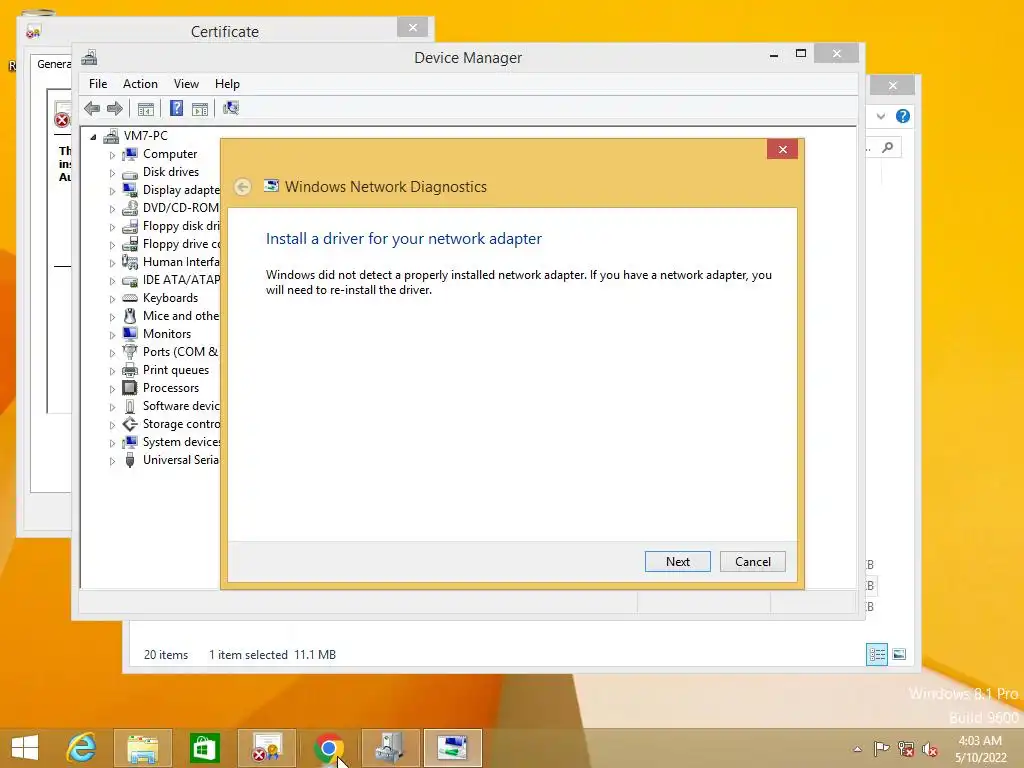Open the Windows Start button
Image resolution: width=1024 pixels, height=768 pixels.
pyautogui.click(x=25, y=748)
